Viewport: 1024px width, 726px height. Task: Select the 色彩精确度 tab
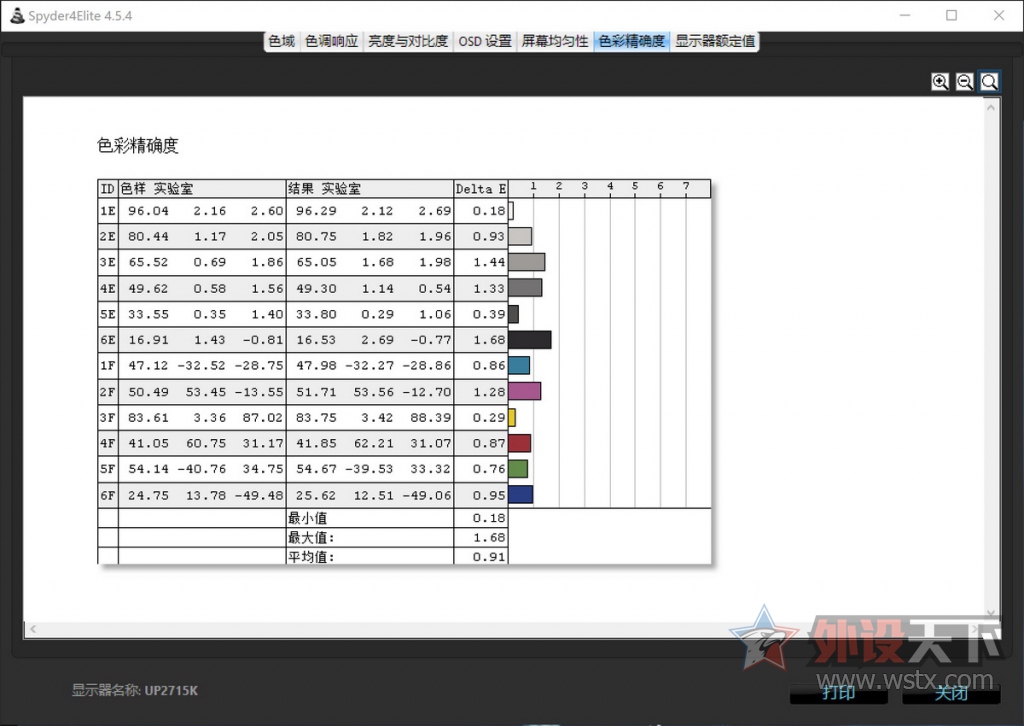click(x=632, y=41)
